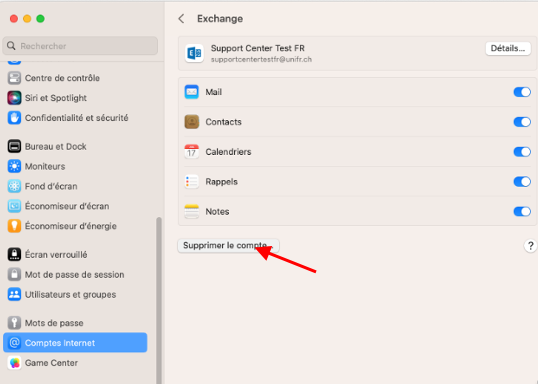Image resolution: width=538 pixels, height=384 pixels.
Task: Toggle the Rappels sync switch
Action: click(522, 182)
